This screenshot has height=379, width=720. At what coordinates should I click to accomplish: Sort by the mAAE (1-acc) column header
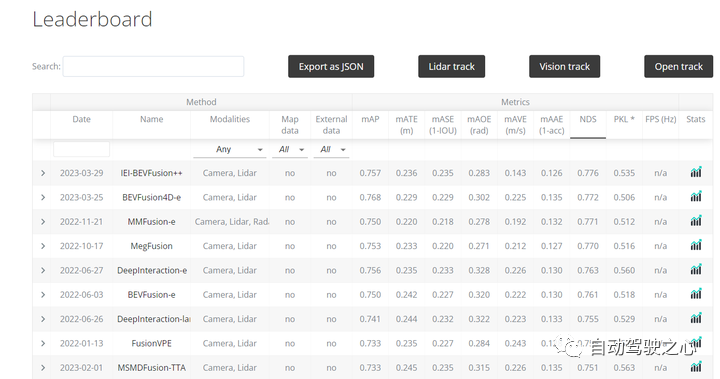(551, 125)
